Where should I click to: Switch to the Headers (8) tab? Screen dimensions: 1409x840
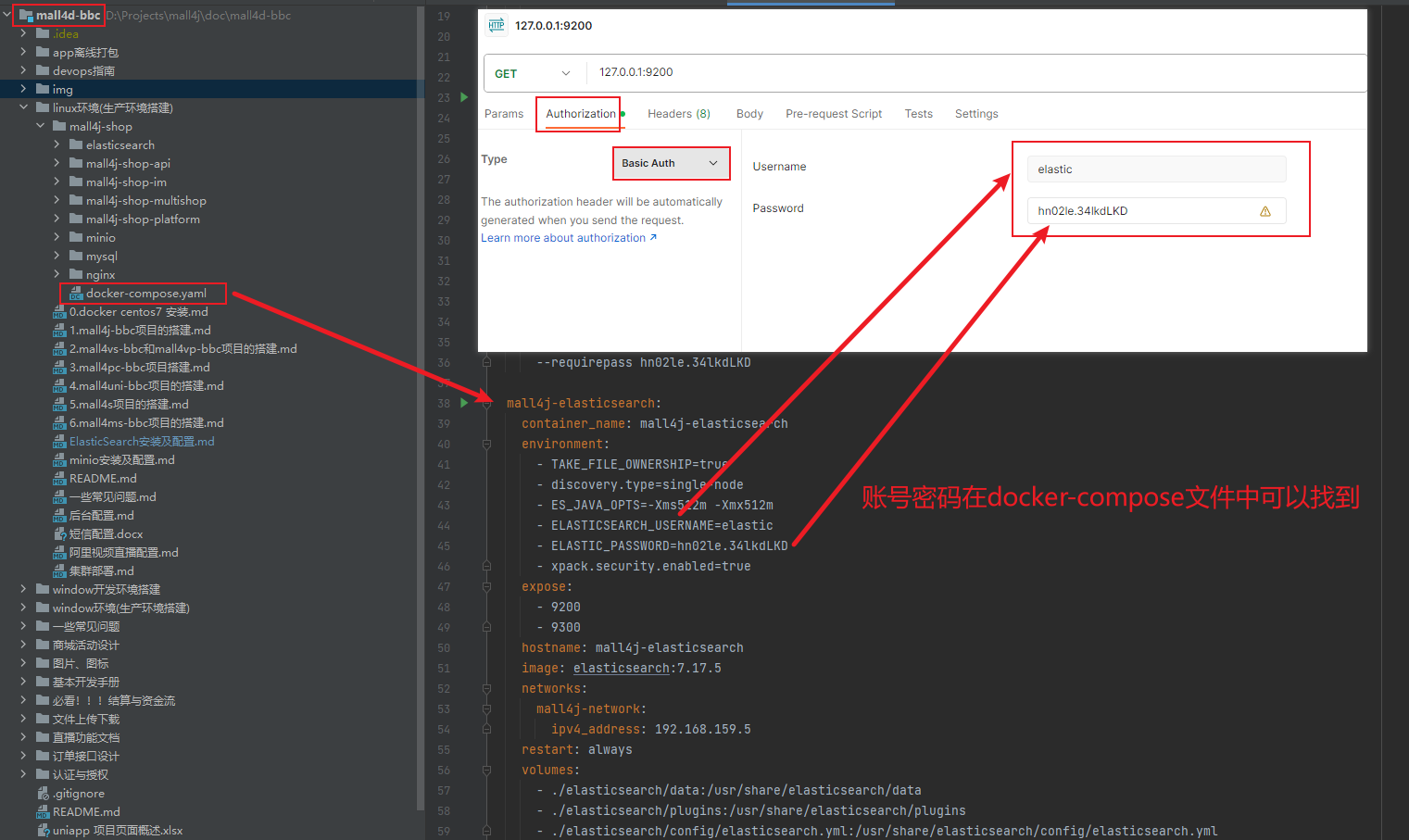tap(678, 114)
